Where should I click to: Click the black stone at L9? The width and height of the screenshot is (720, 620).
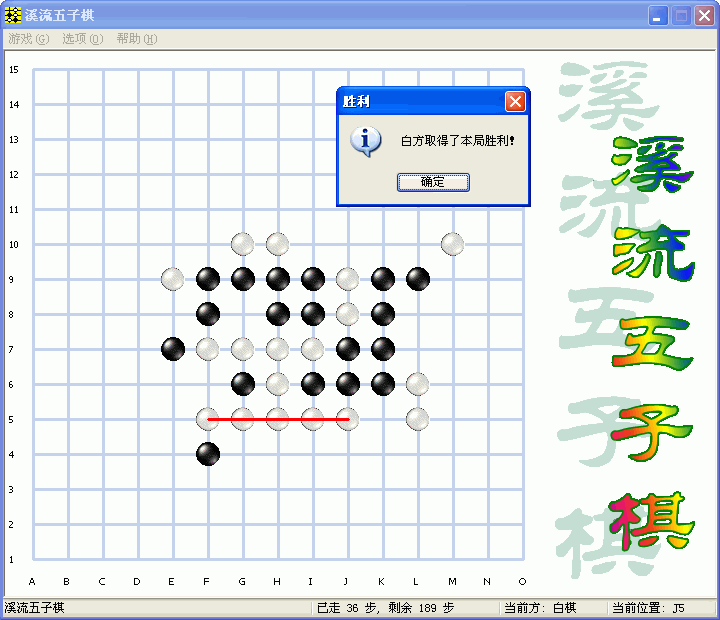pyautogui.click(x=417, y=279)
